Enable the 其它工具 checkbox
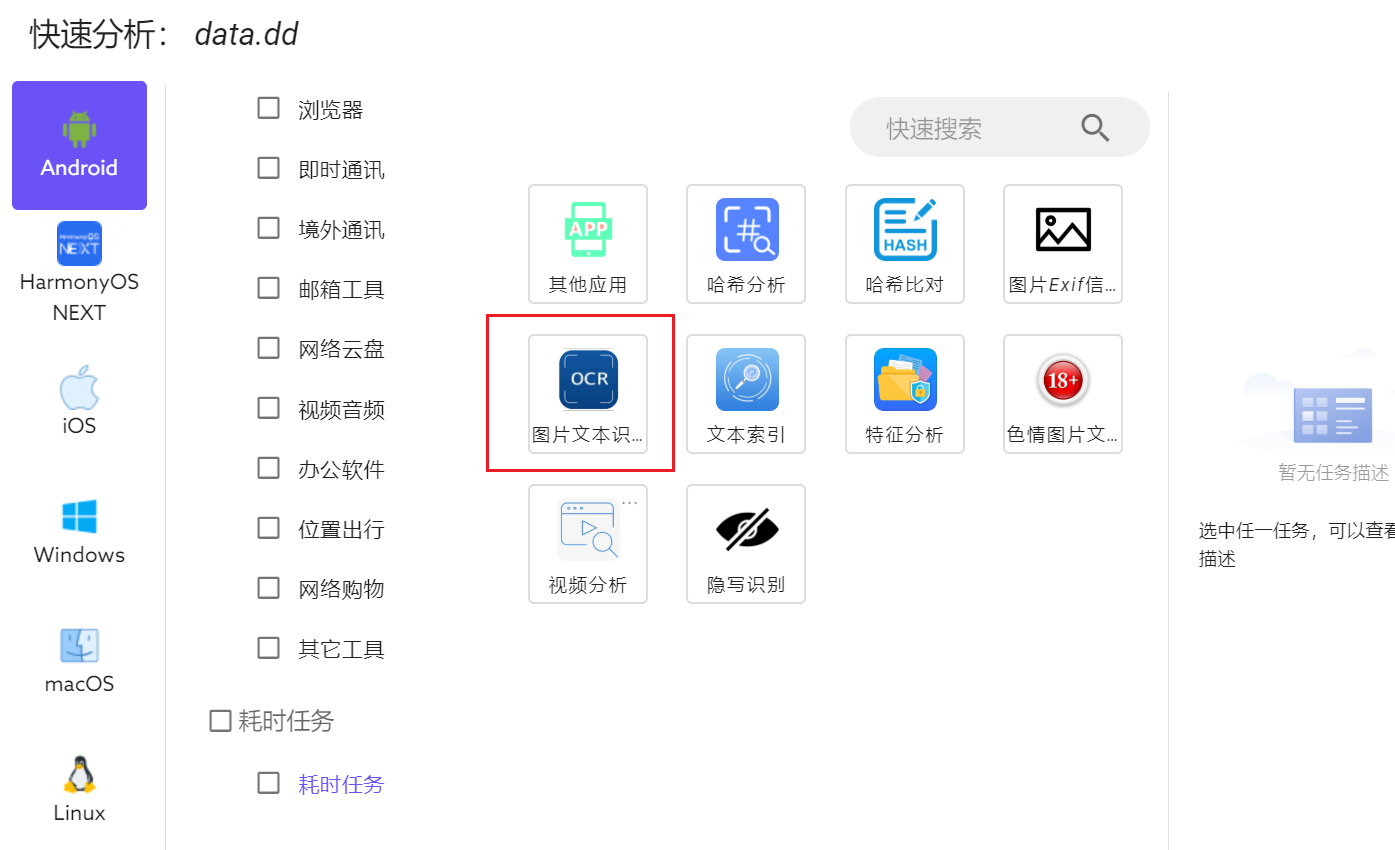This screenshot has height=850, width=1395. 268,647
